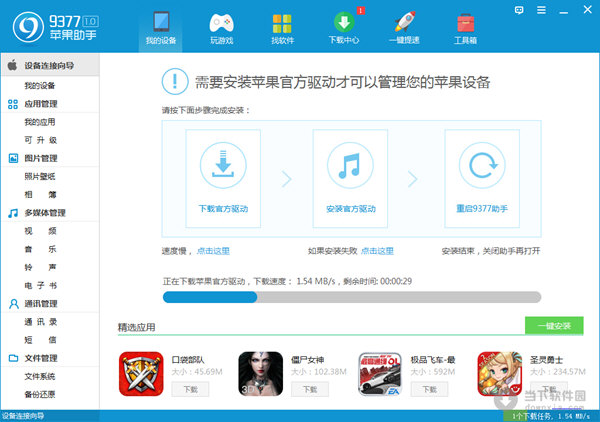Click the music icon beside 多媒体管理
Image resolution: width=600 pixels, height=422 pixels.
click(13, 213)
